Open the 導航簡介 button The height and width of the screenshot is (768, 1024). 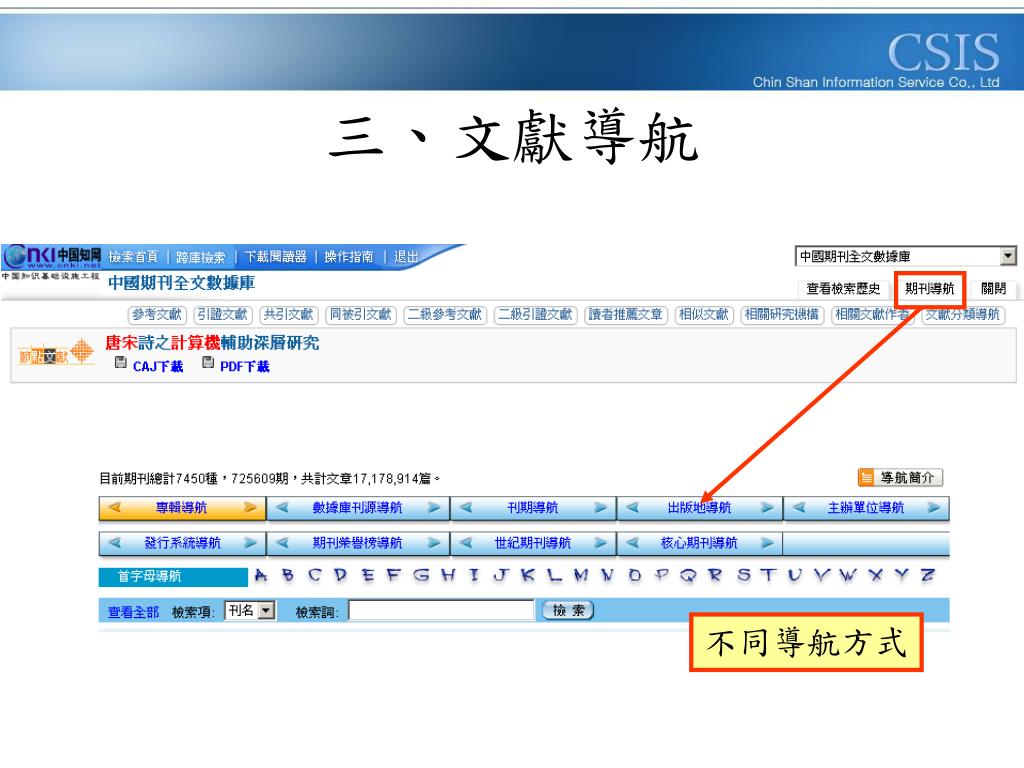tap(901, 477)
